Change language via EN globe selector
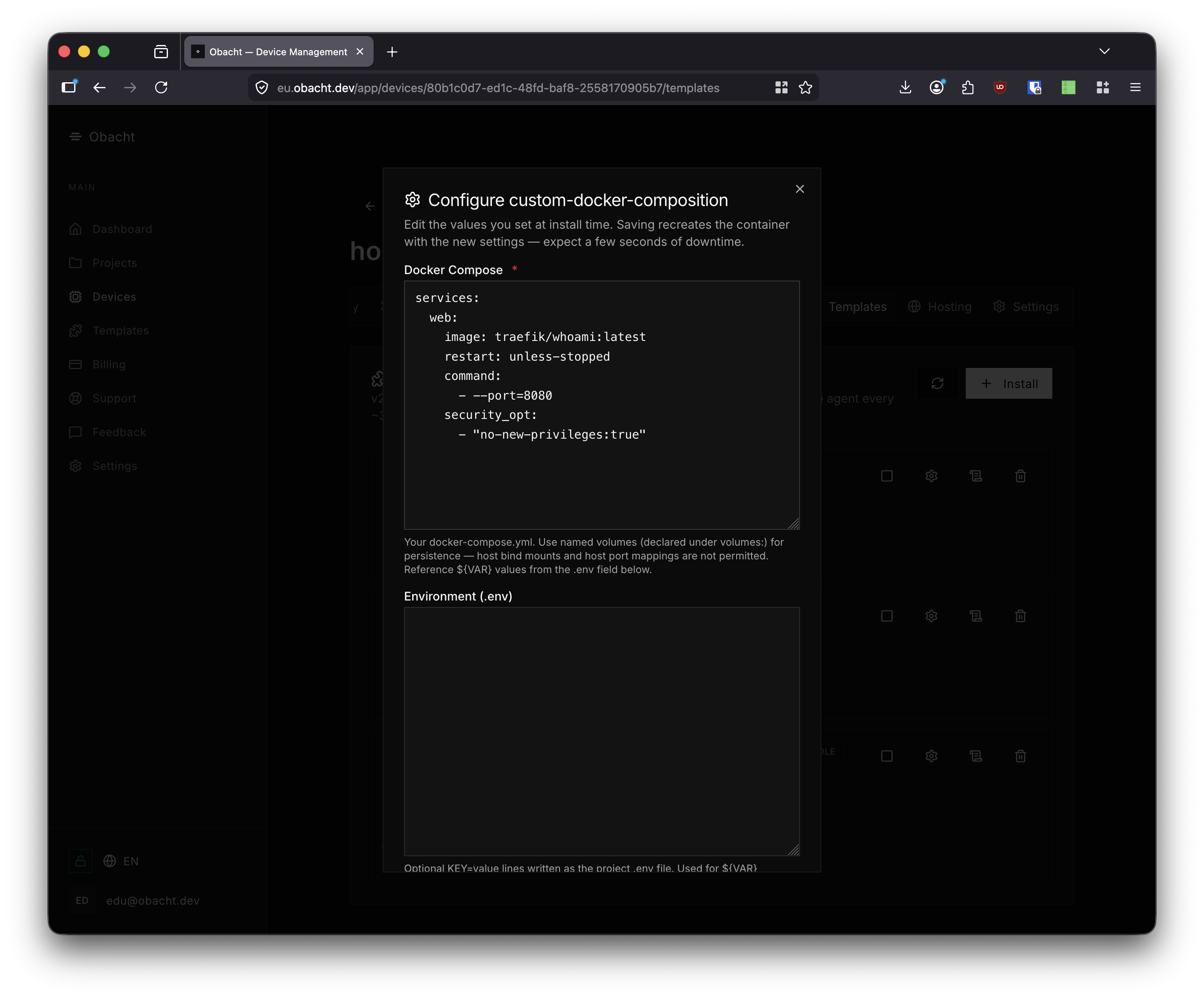Viewport: 1204px width, 998px height. pos(121,861)
